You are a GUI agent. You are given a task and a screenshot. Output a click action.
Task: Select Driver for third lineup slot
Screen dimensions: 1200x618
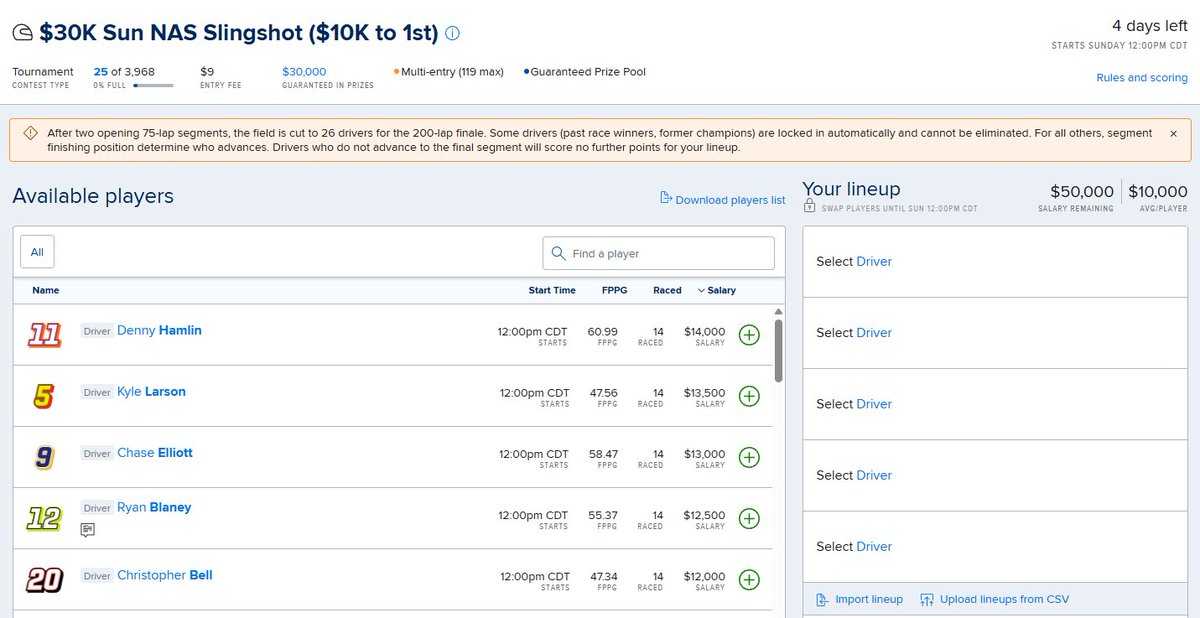point(874,404)
